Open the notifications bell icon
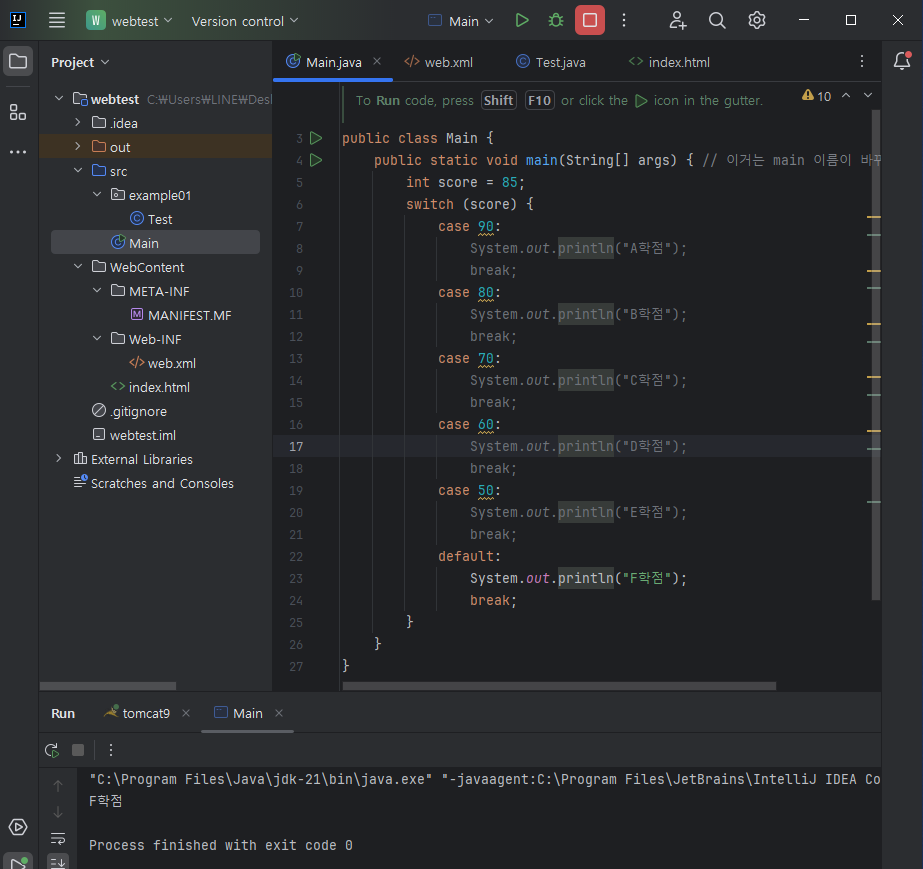923x869 pixels. 902,61
